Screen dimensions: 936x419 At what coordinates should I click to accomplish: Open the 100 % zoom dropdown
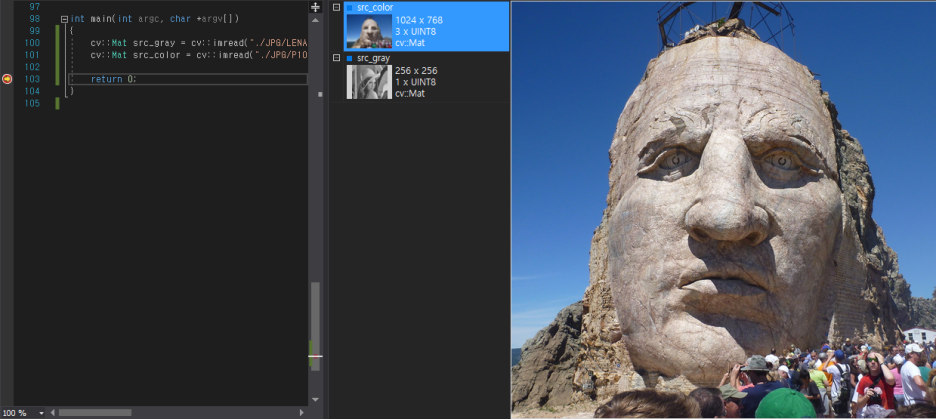[41, 412]
